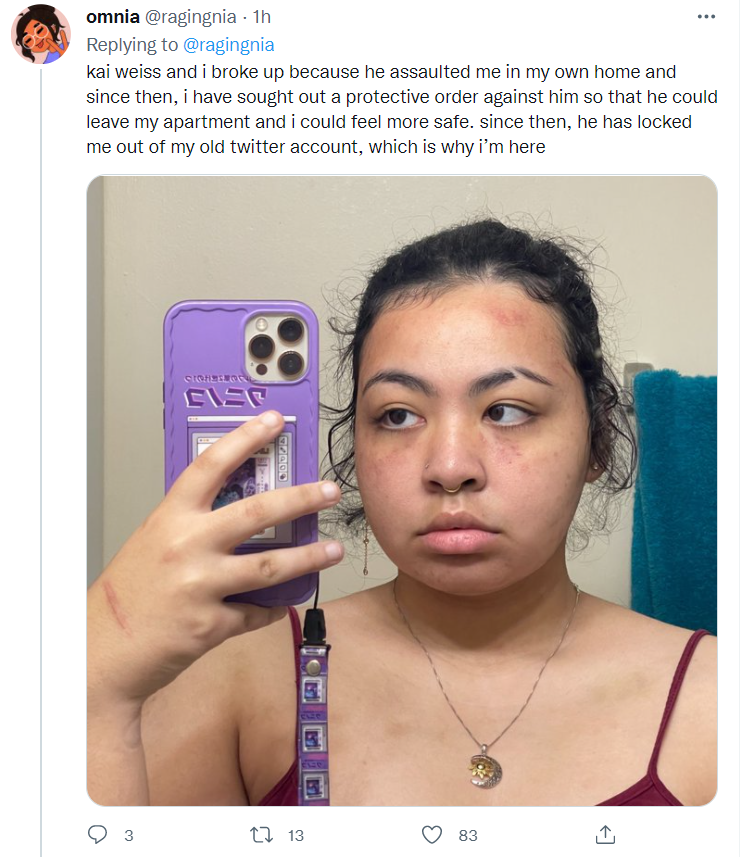Click the last line ending why i'm here
This screenshot has height=857, width=741.
point(315,147)
